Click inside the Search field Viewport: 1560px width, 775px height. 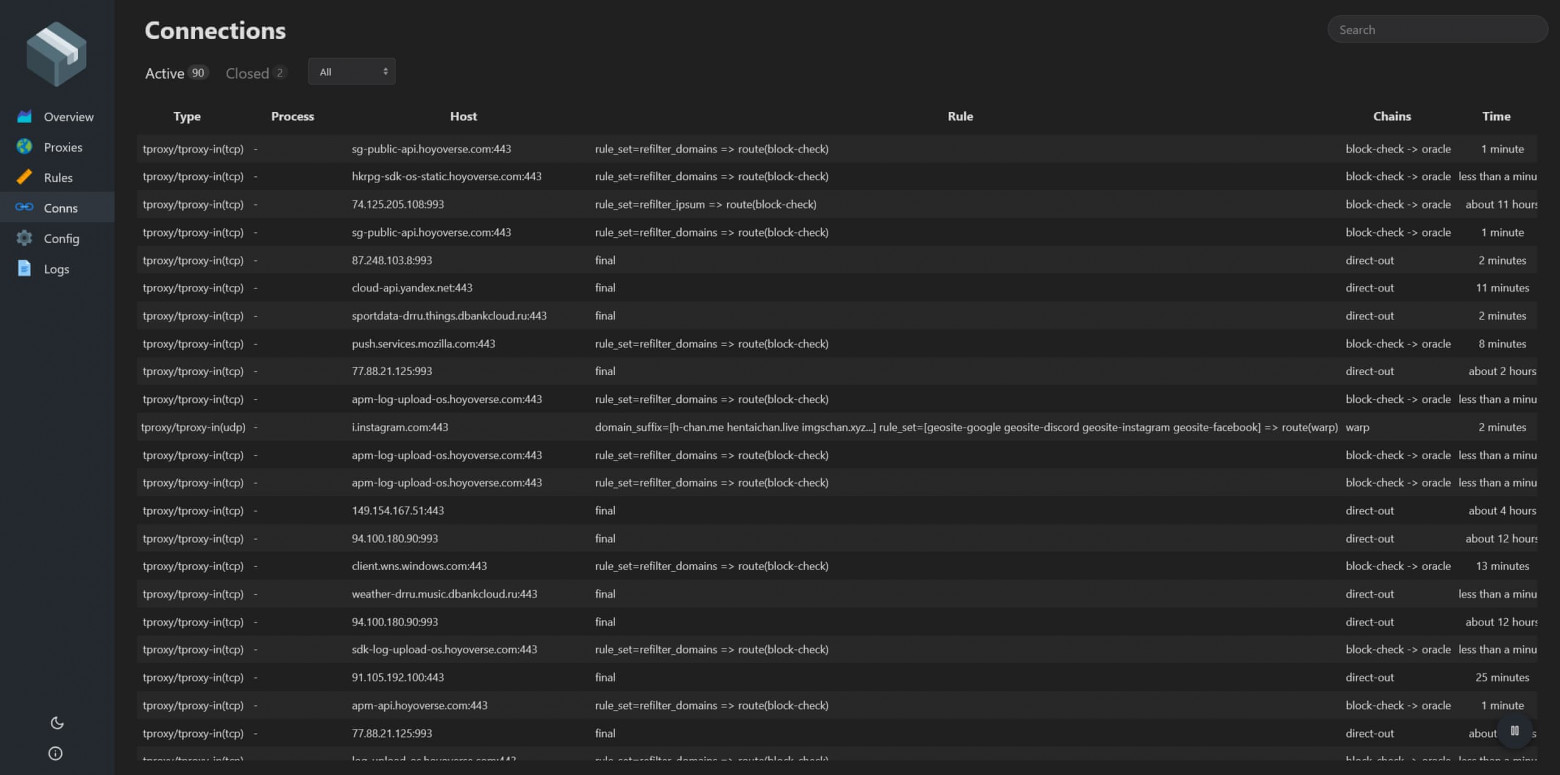pos(1437,29)
